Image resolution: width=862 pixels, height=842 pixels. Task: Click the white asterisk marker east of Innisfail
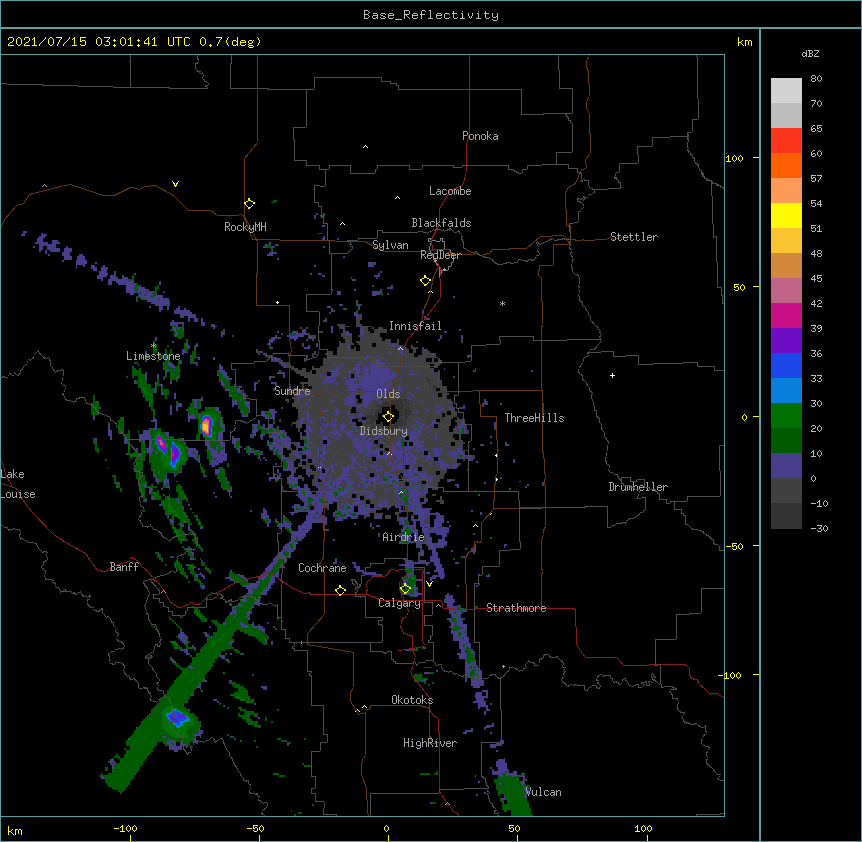(x=502, y=304)
